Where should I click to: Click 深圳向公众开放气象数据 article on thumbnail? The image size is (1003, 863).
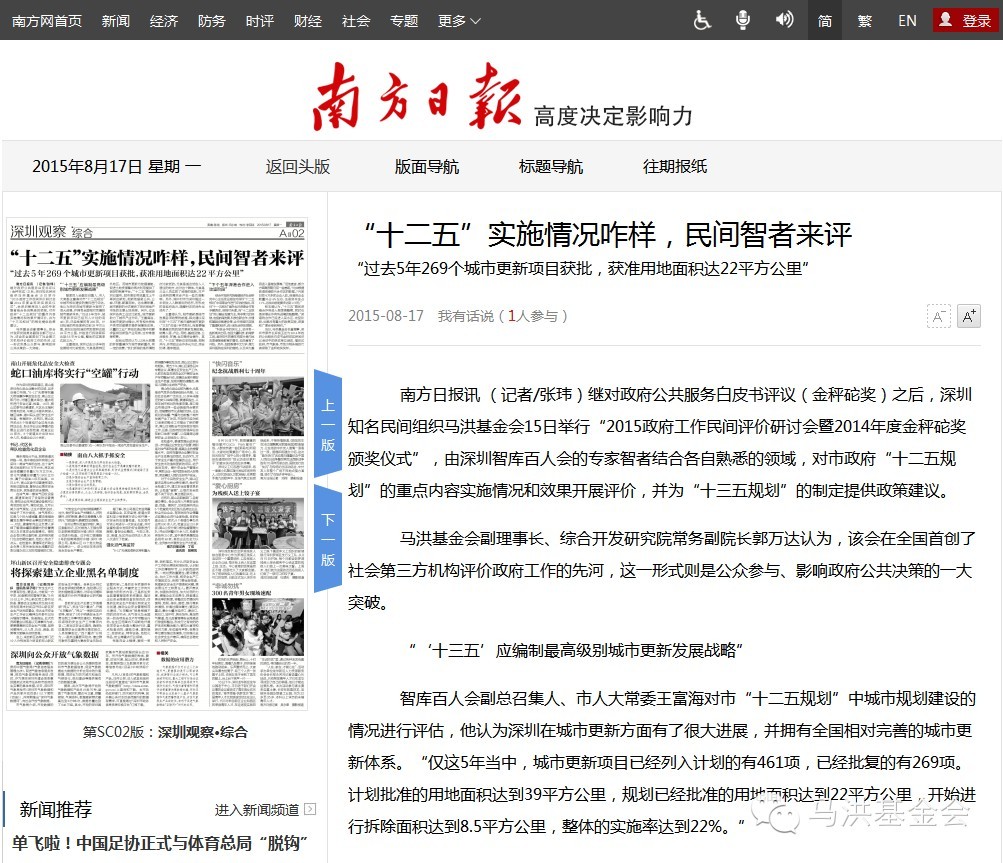coord(55,654)
